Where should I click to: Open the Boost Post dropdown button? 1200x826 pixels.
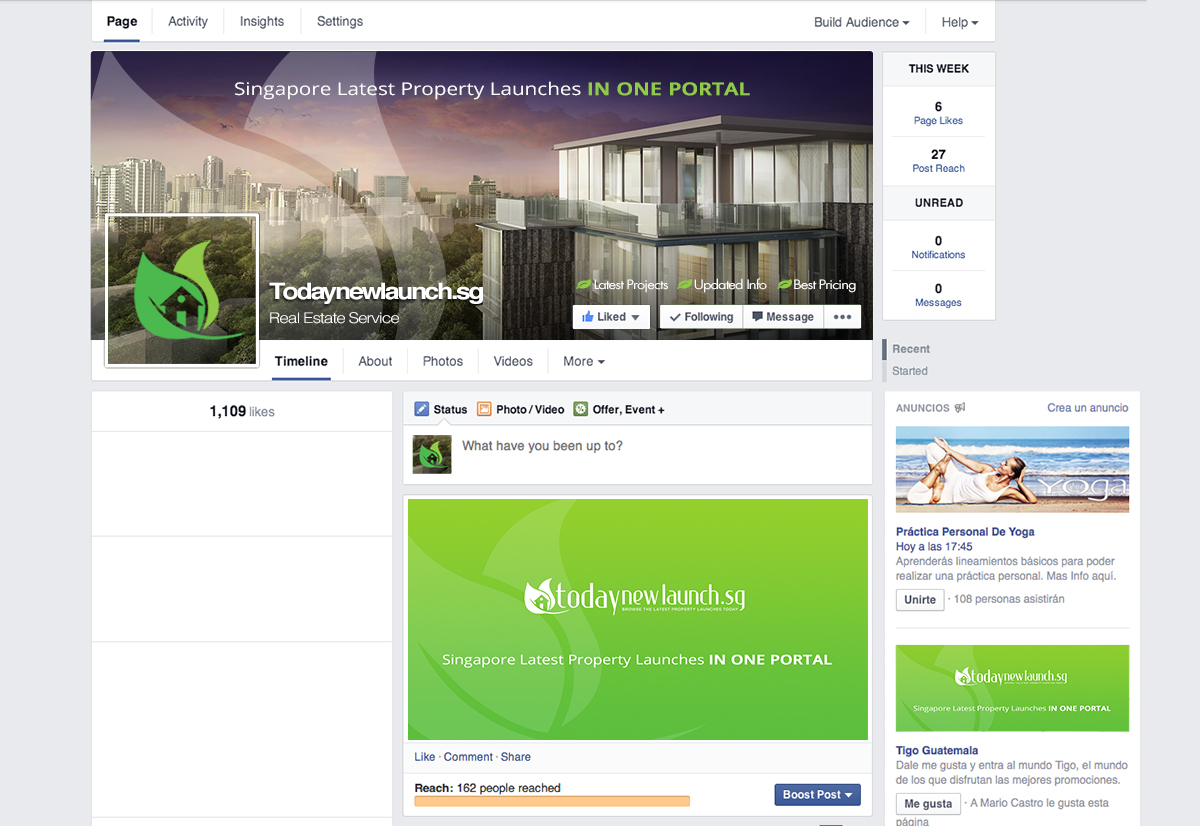tap(817, 795)
